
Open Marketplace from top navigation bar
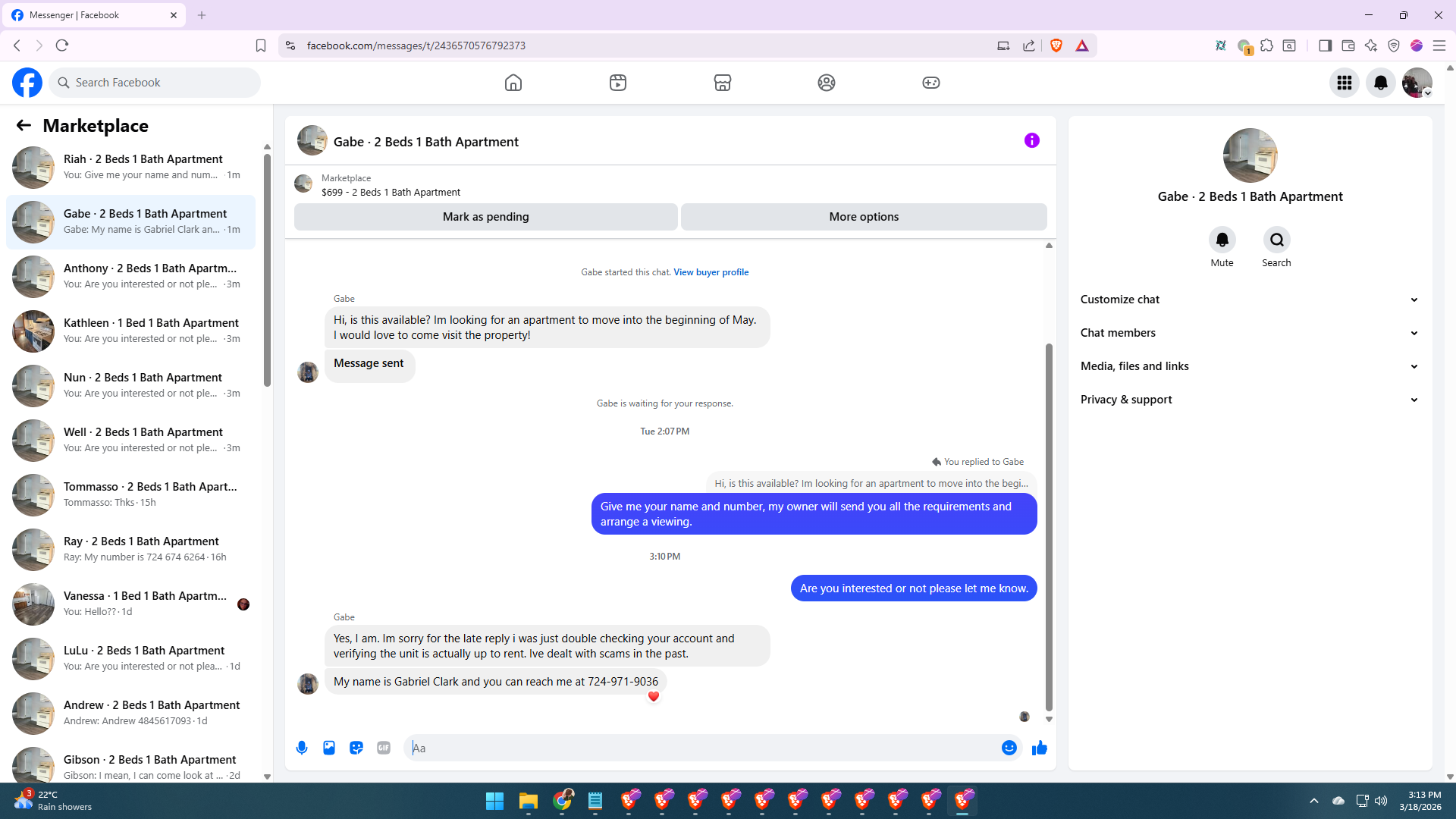(x=722, y=83)
